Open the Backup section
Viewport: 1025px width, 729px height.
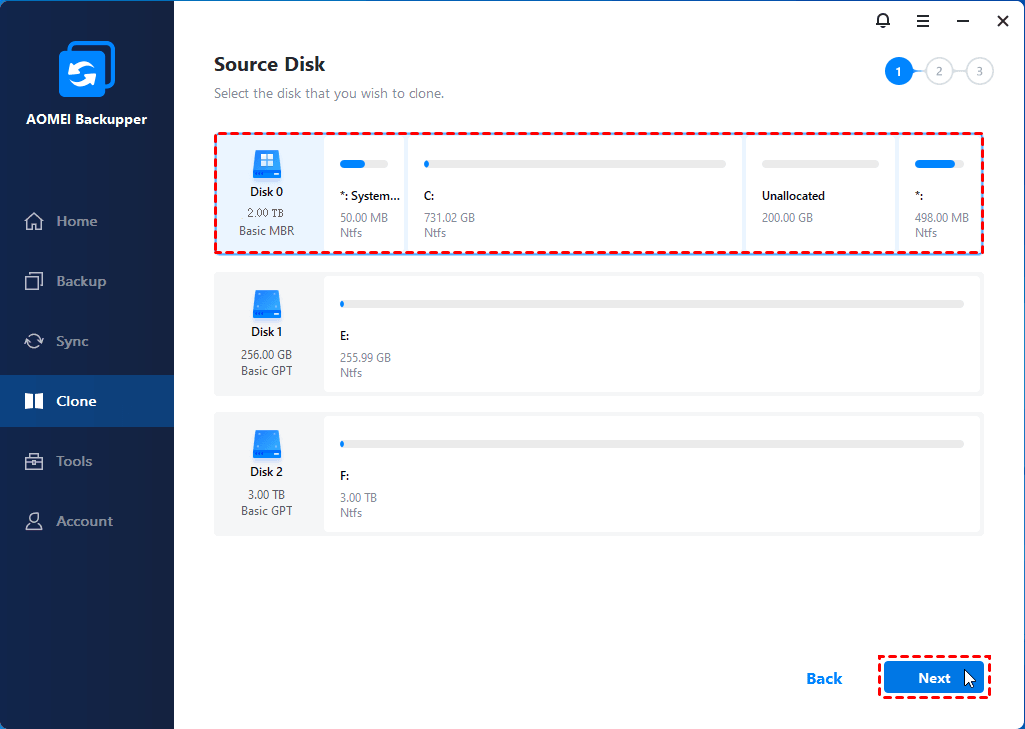tap(87, 281)
